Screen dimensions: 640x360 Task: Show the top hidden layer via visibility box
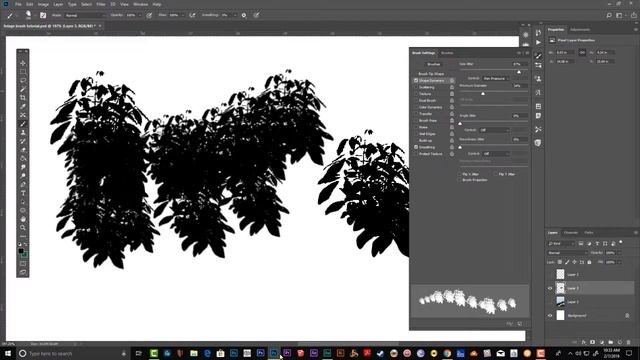click(x=550, y=275)
